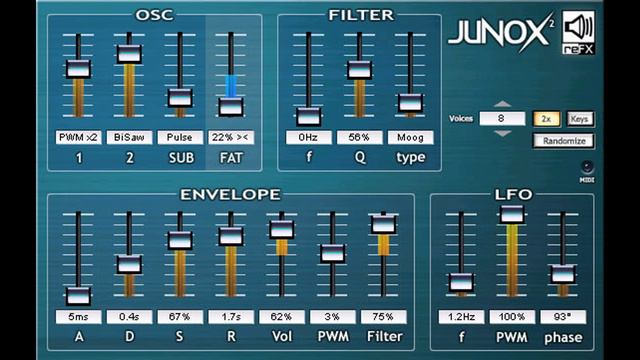Click the envelope Release slider handle
The height and width of the screenshot is (360, 640).
pyautogui.click(x=231, y=236)
